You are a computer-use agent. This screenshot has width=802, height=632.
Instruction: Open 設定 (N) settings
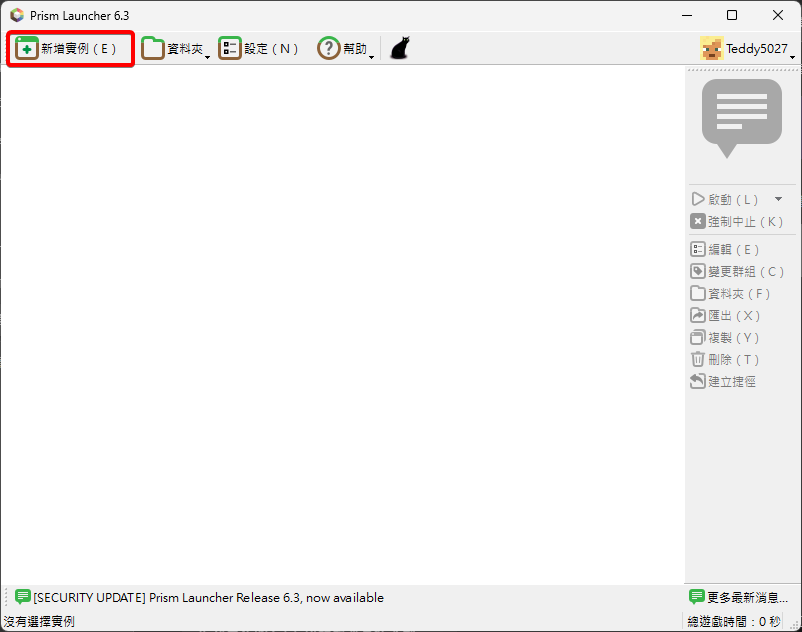pos(258,49)
